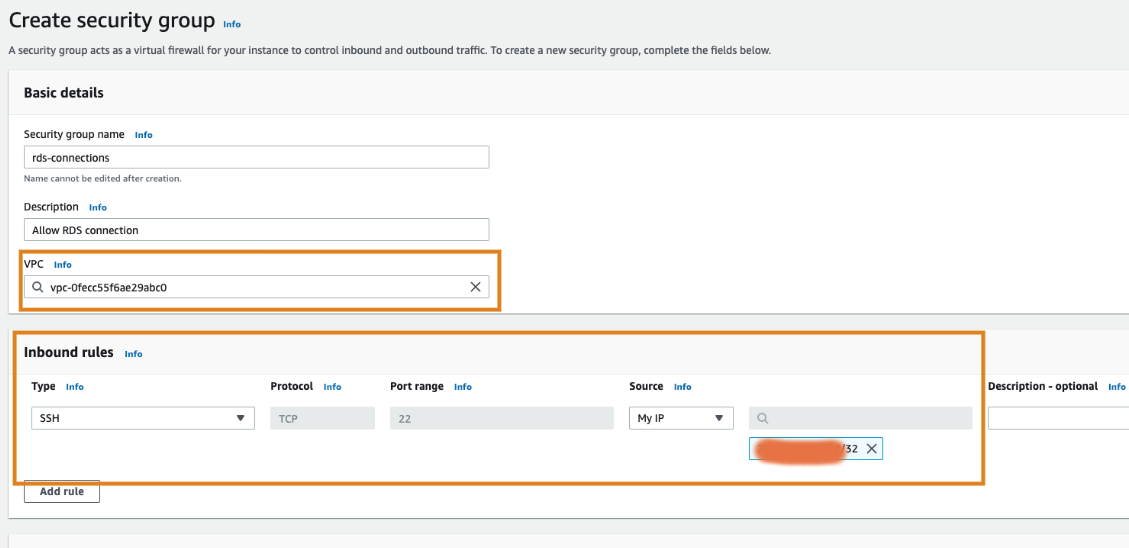Image resolution: width=1129 pixels, height=548 pixels.
Task: Click the Security group name input field
Action: pyautogui.click(x=255, y=157)
